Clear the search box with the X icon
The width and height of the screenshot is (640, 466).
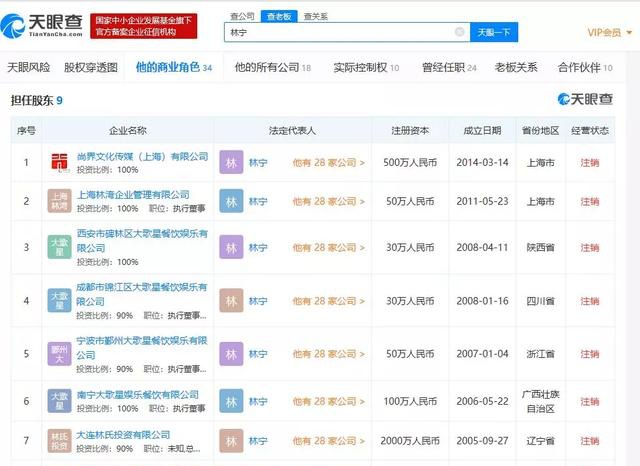(460, 32)
